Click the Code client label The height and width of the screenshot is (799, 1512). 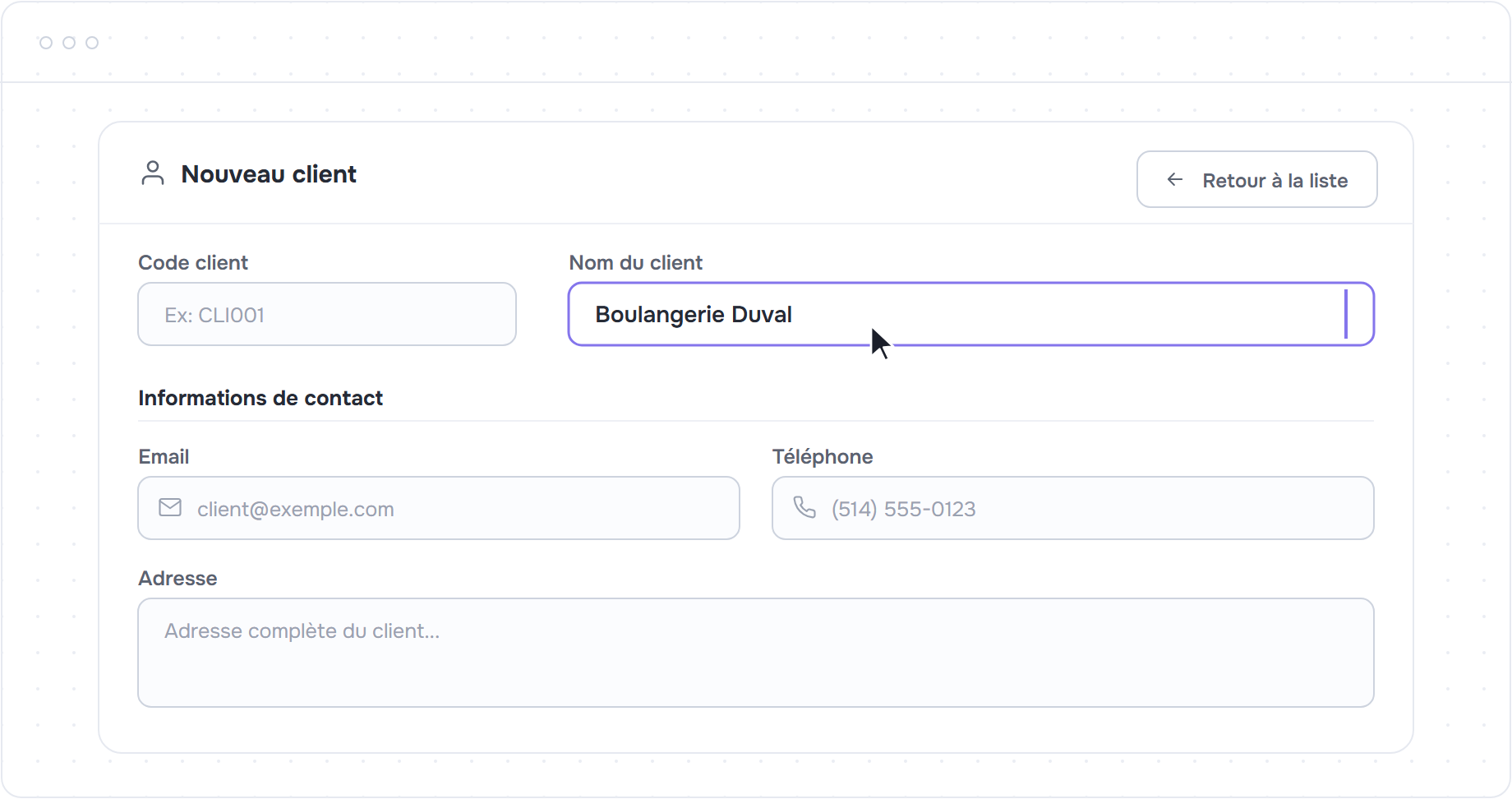[x=193, y=262]
